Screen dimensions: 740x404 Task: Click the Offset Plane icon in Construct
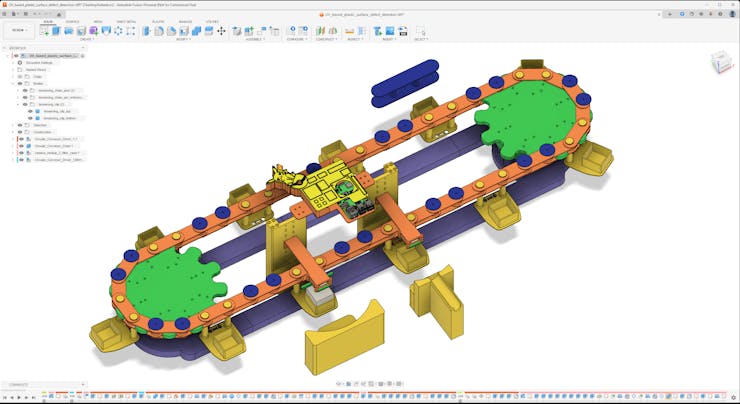(322, 31)
